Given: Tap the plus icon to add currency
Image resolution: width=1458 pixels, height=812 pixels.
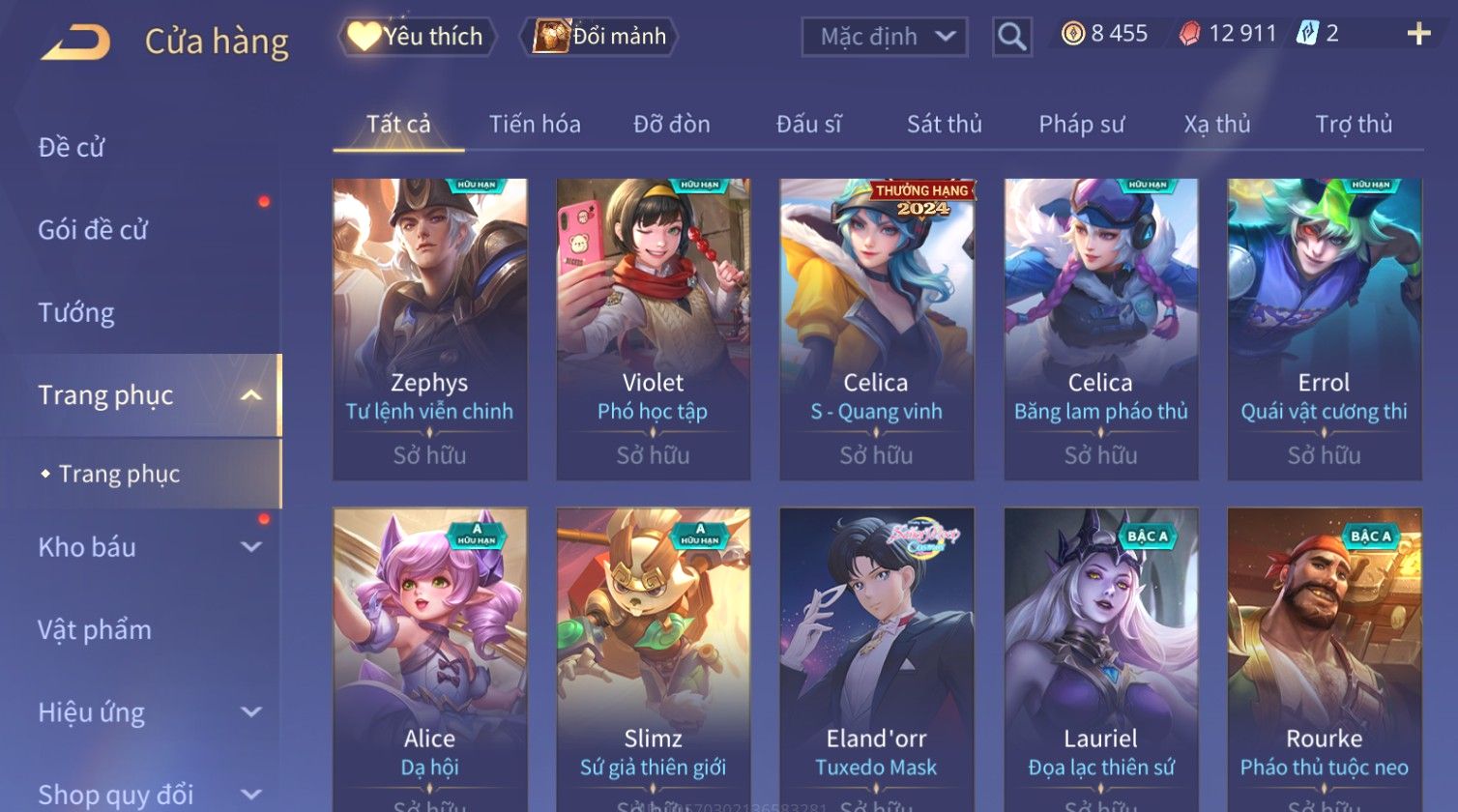Looking at the screenshot, I should (1418, 34).
